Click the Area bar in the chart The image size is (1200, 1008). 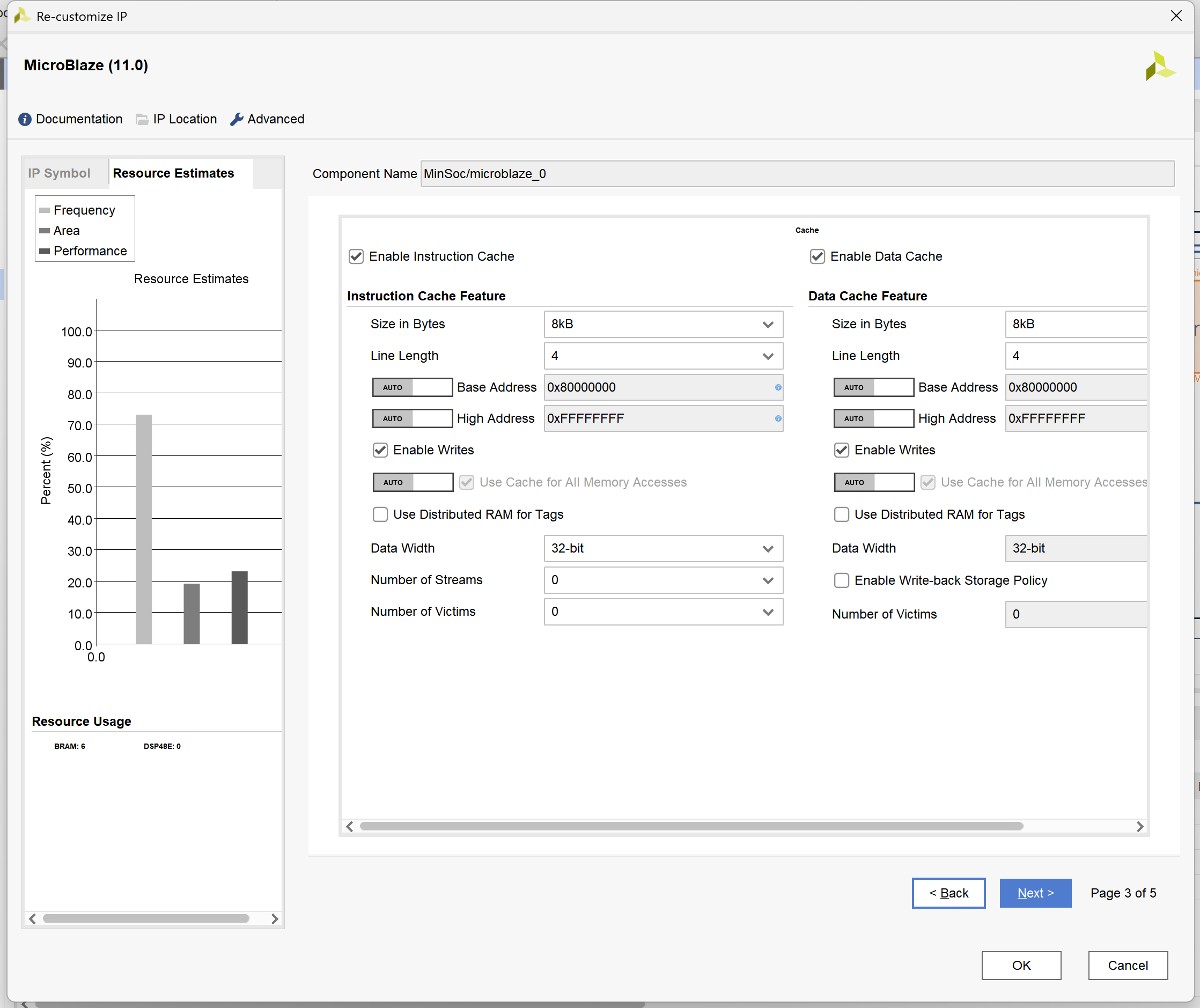pyautogui.click(x=192, y=614)
